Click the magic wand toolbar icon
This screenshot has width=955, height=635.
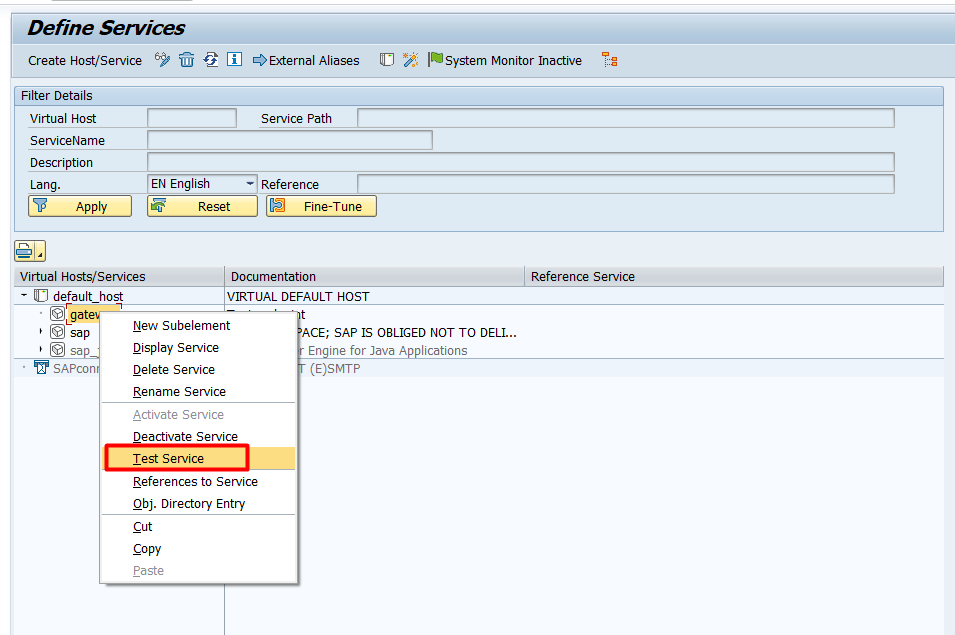(411, 60)
